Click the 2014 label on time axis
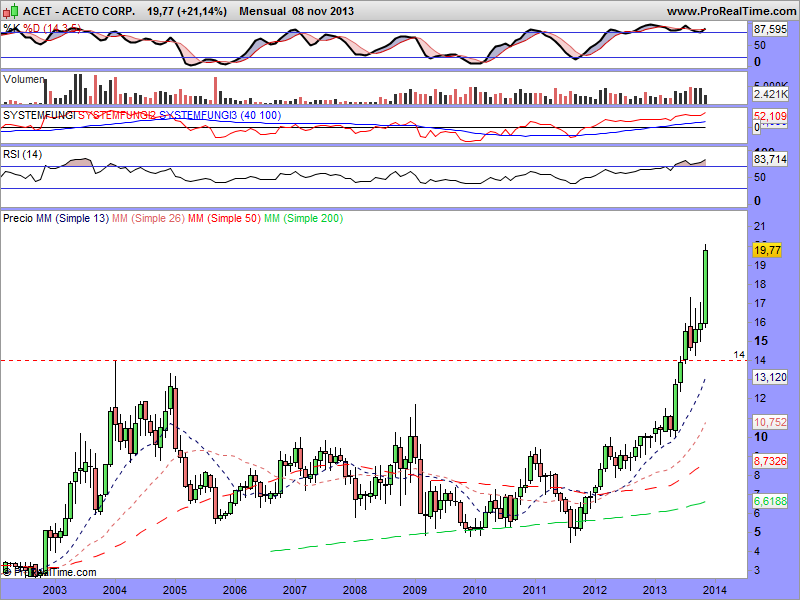The width and height of the screenshot is (800, 600). click(x=715, y=590)
